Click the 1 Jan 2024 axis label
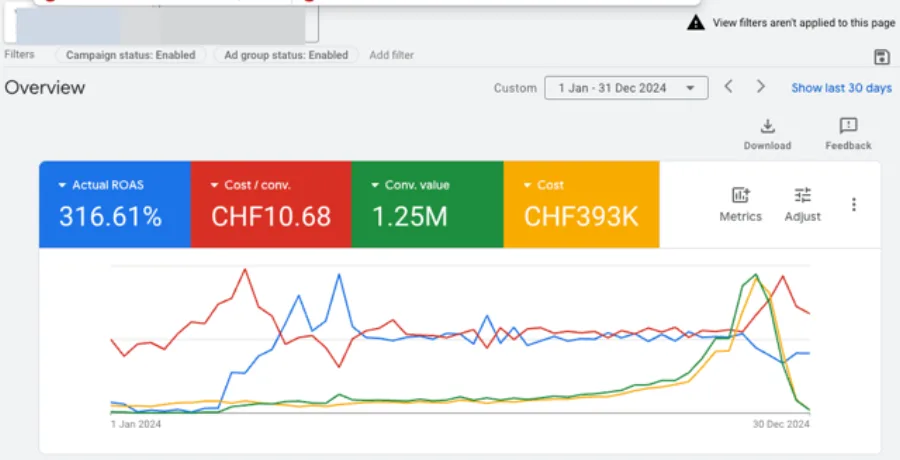 pos(136,424)
